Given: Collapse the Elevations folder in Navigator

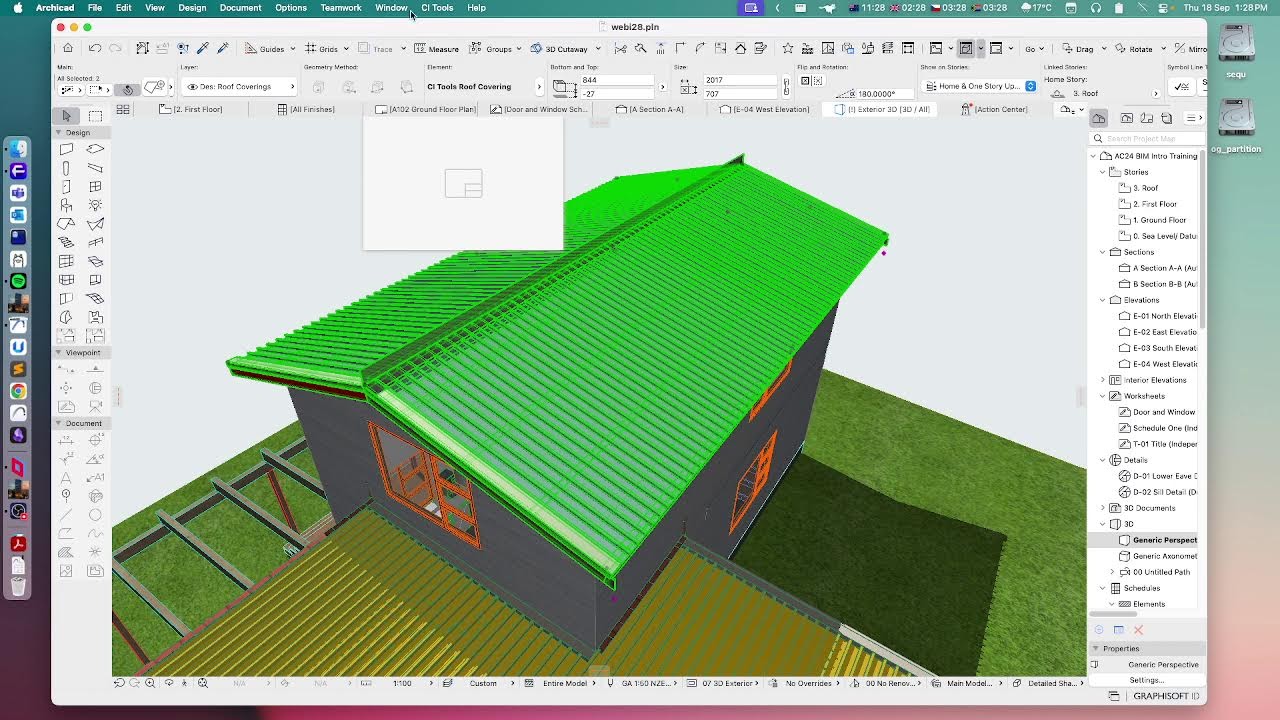Looking at the screenshot, I should [x=1103, y=300].
